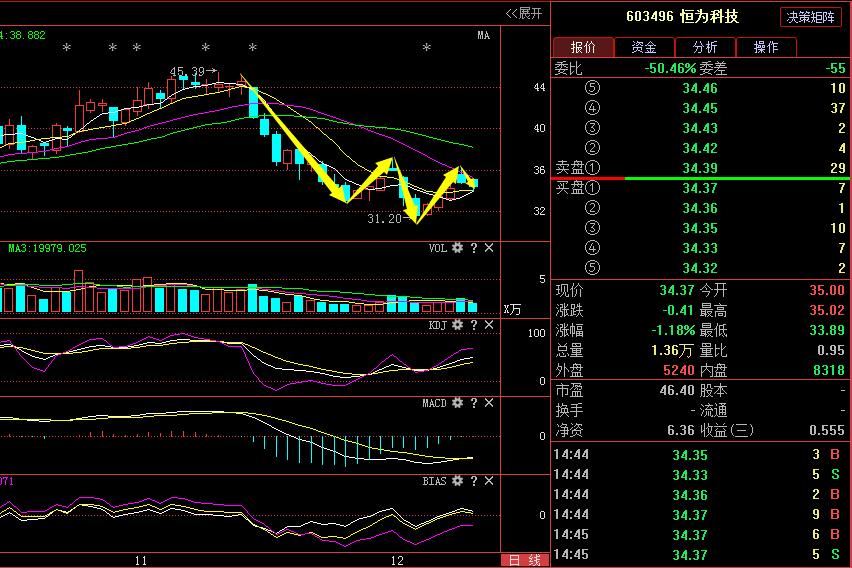
Task: Show help for the VOL indicator
Action: tap(474, 248)
